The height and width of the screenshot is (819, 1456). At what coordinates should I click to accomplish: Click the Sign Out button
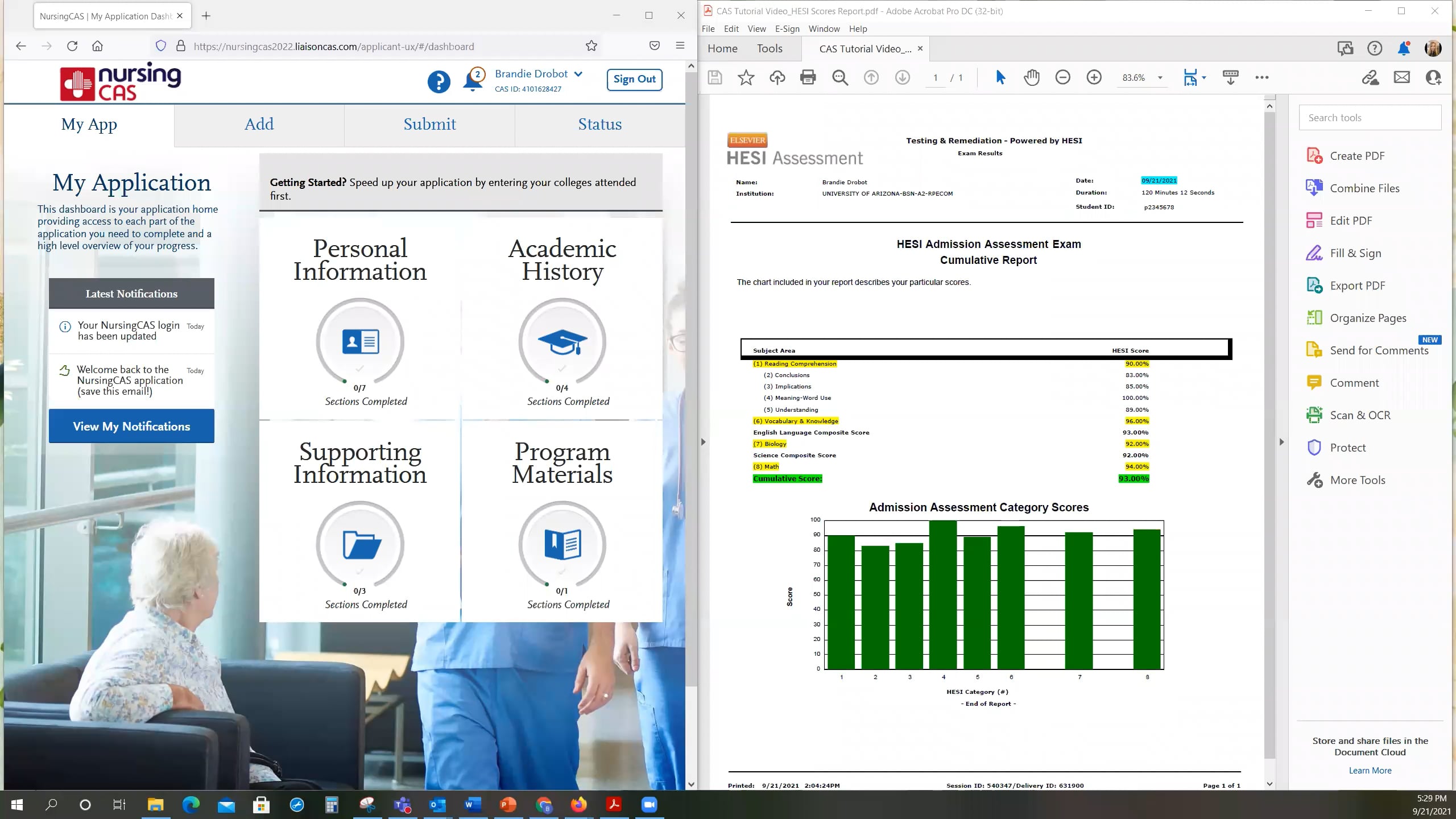tap(634, 79)
